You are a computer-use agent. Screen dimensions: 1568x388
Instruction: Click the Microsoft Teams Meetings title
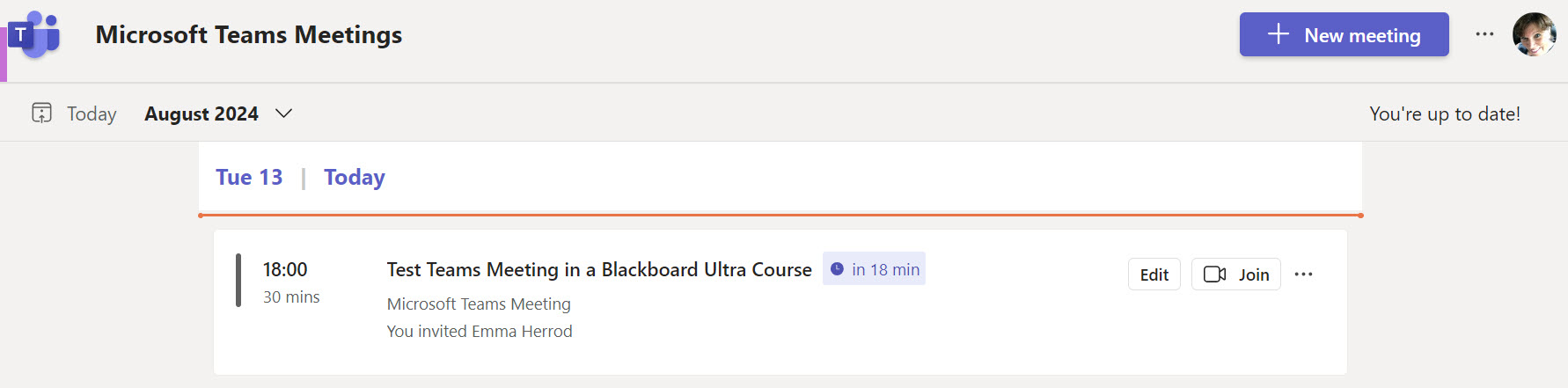[248, 35]
